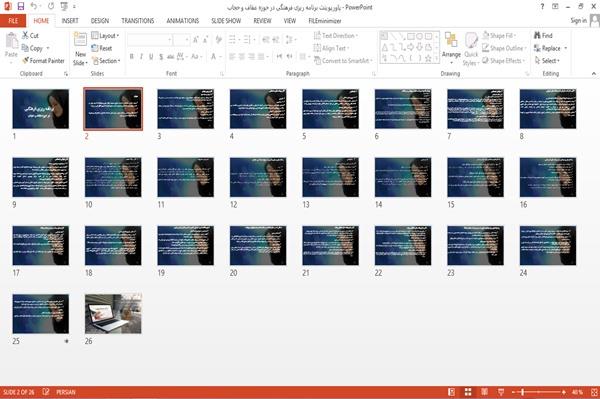The image size is (600, 399).
Task: Toggle Italic formatting
Action: click(141, 57)
